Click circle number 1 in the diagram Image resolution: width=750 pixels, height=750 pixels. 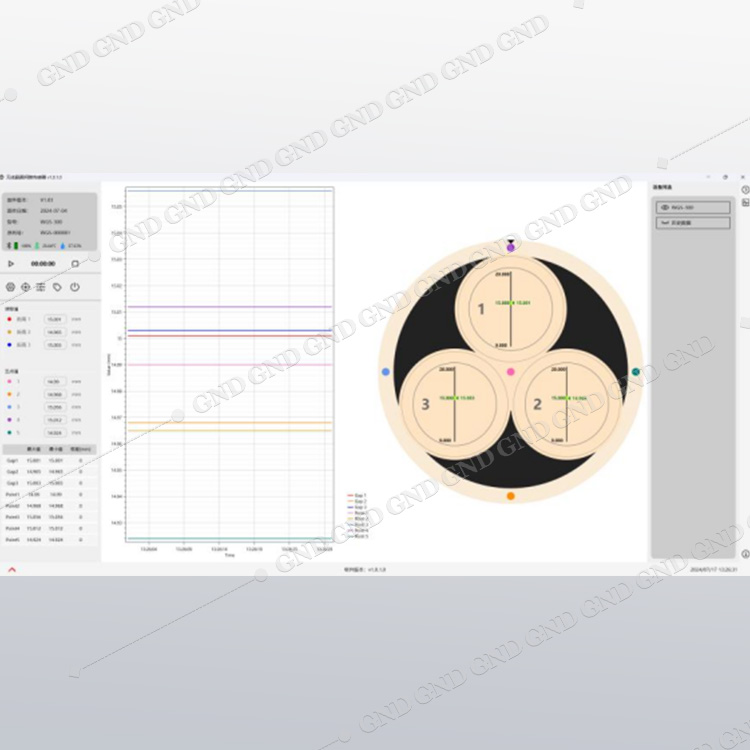click(481, 310)
